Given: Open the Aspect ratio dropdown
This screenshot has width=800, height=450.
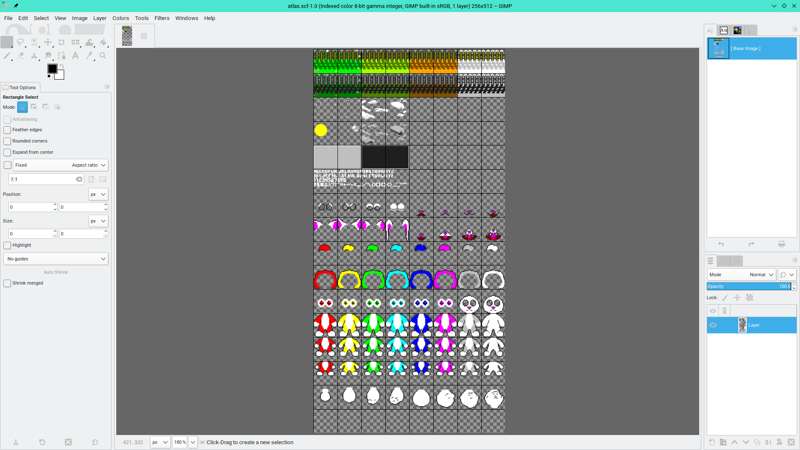Looking at the screenshot, I should coord(88,165).
